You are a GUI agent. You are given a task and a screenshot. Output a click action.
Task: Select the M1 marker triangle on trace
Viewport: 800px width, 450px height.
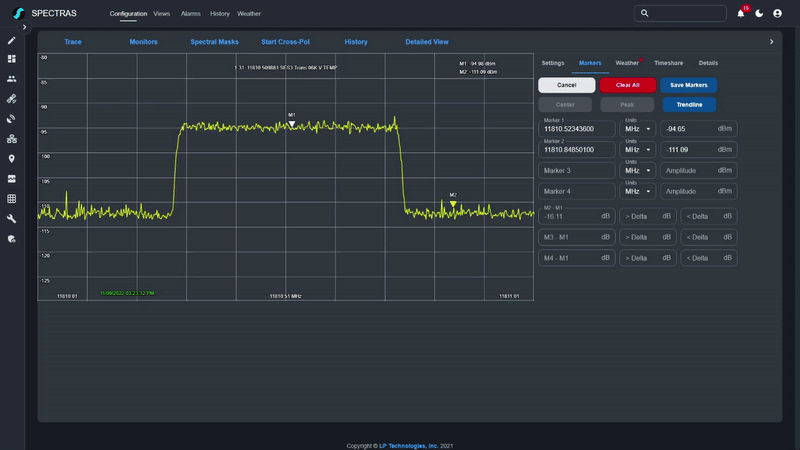click(292, 124)
